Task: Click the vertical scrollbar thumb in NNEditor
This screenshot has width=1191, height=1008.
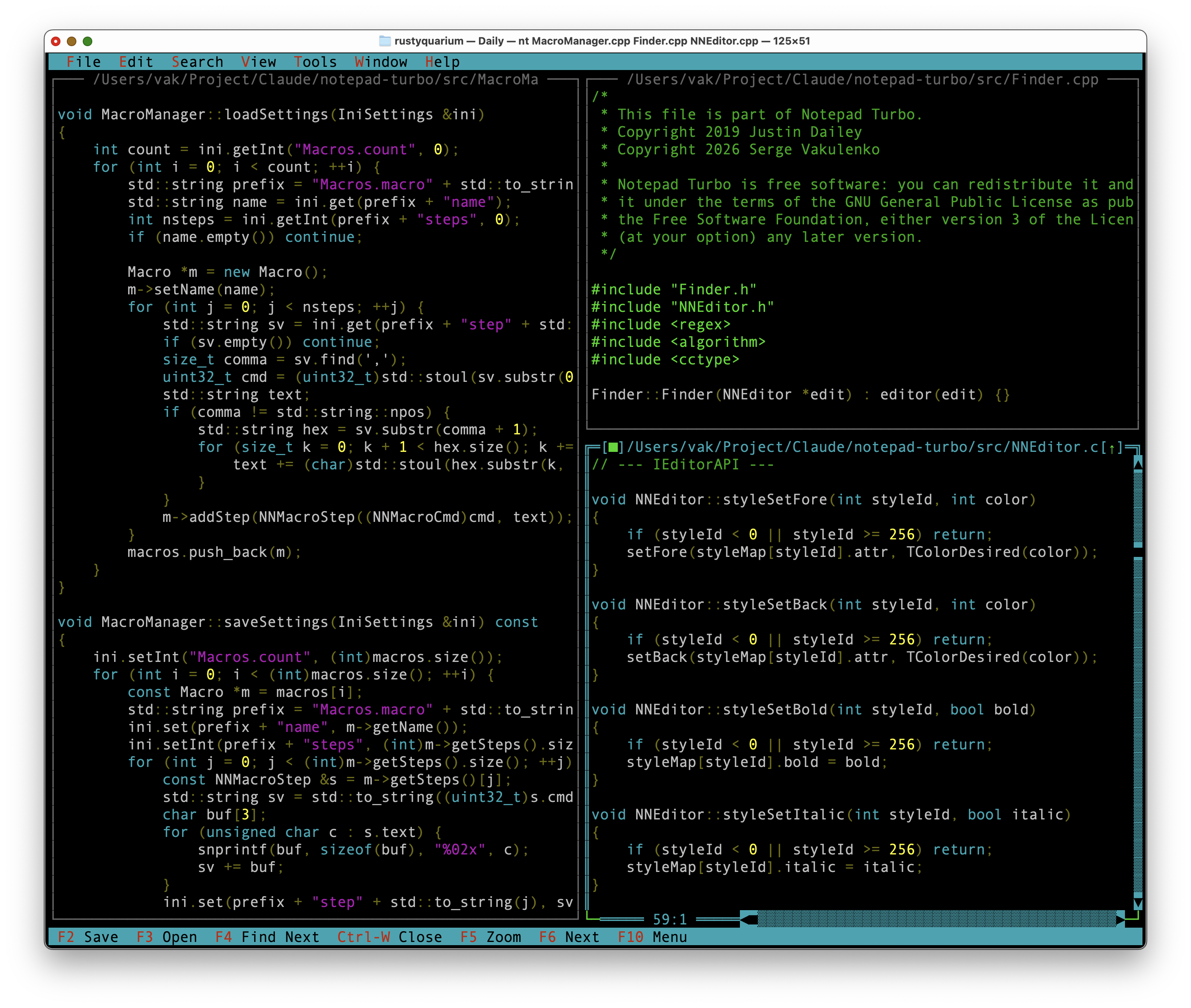Action: [x=1138, y=552]
